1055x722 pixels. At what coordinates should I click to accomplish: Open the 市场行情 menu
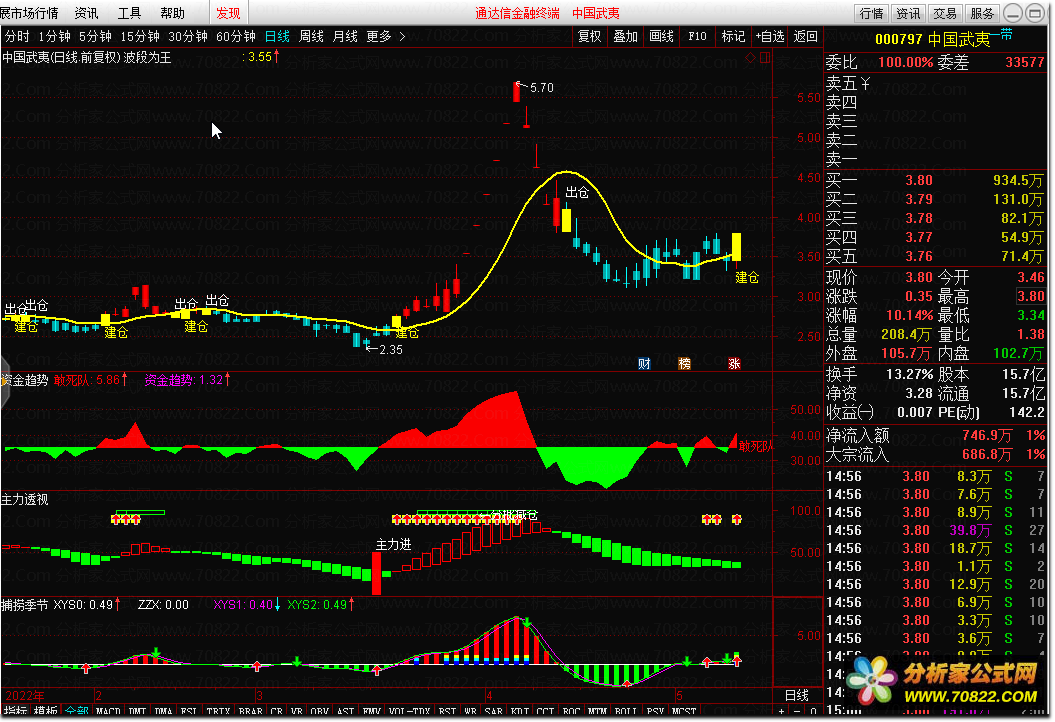[29, 13]
